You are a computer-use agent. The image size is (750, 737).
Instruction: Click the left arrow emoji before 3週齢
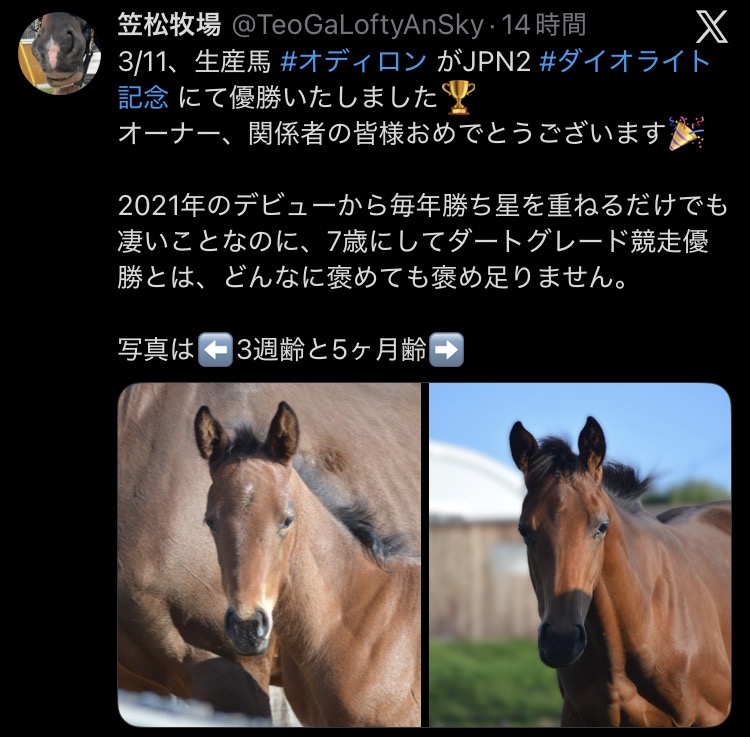pos(215,350)
